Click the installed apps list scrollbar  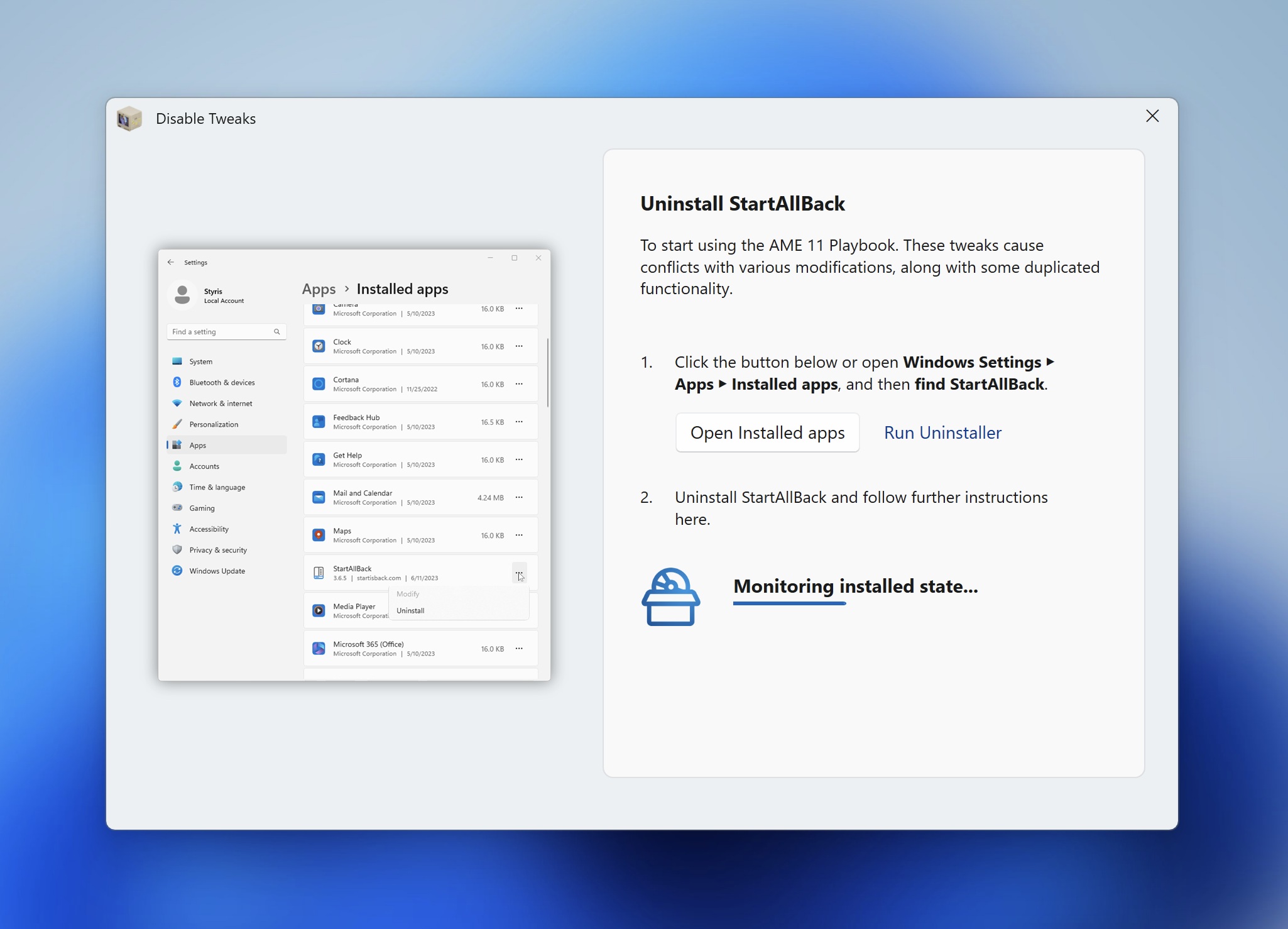[548, 373]
